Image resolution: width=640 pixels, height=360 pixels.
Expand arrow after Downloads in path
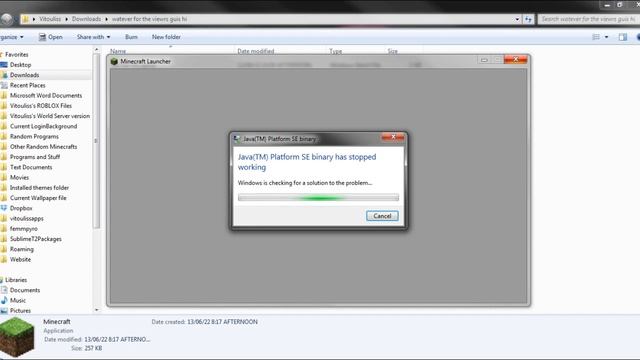click(107, 19)
